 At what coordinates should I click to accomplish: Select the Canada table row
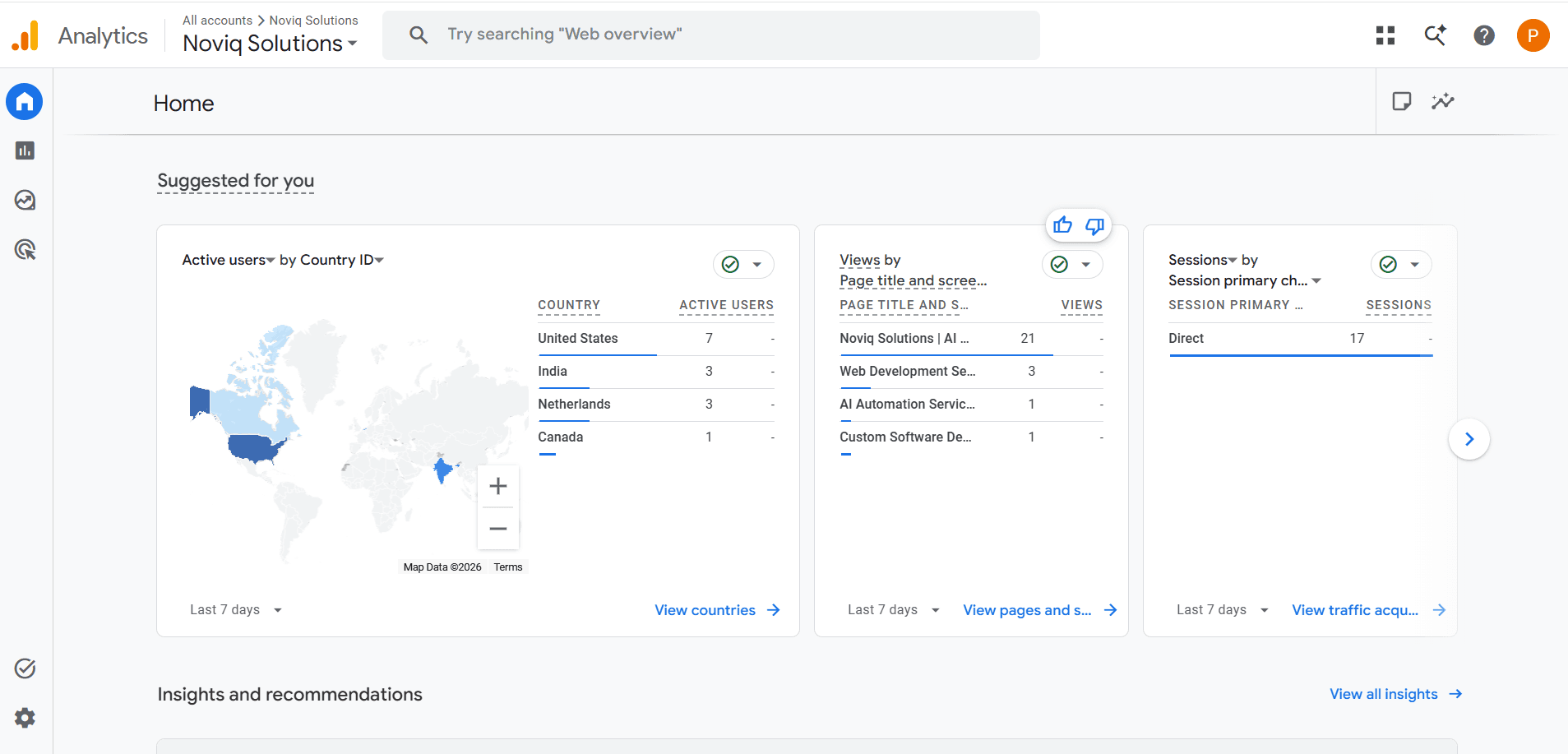(656, 437)
